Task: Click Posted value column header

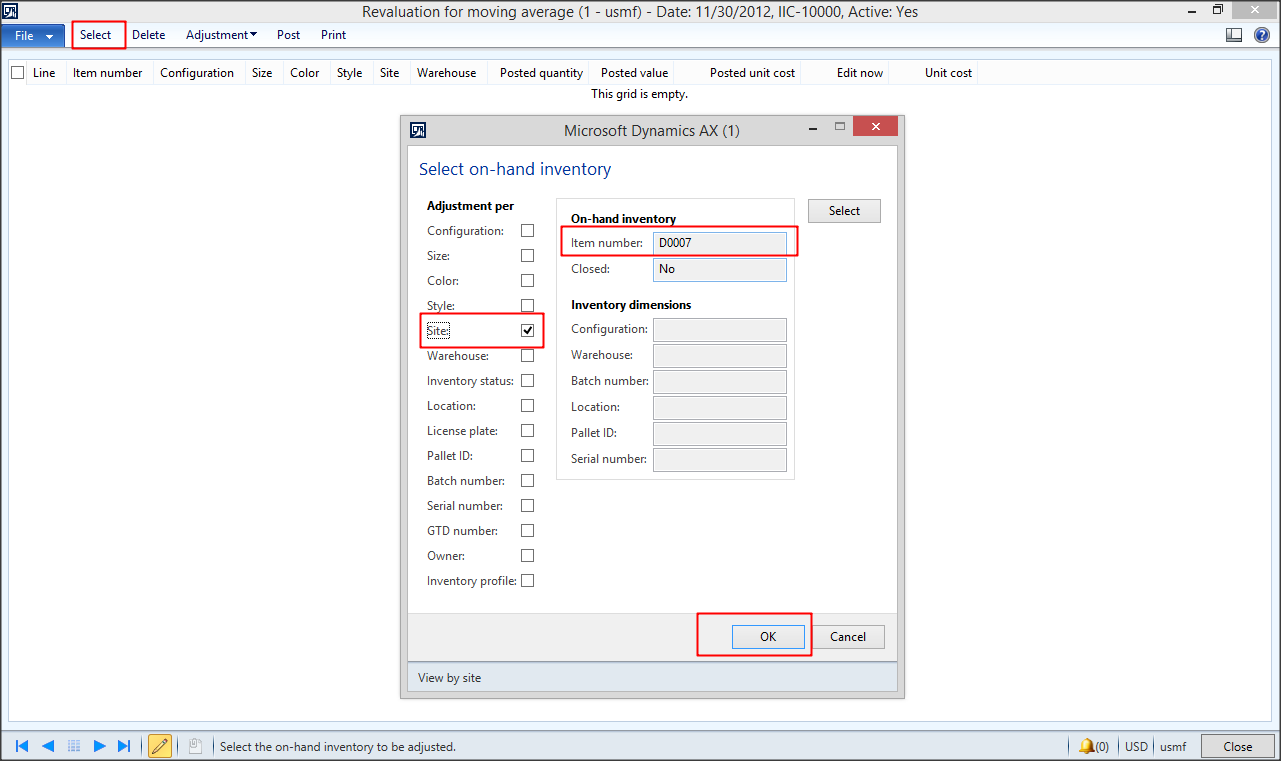Action: coord(634,73)
